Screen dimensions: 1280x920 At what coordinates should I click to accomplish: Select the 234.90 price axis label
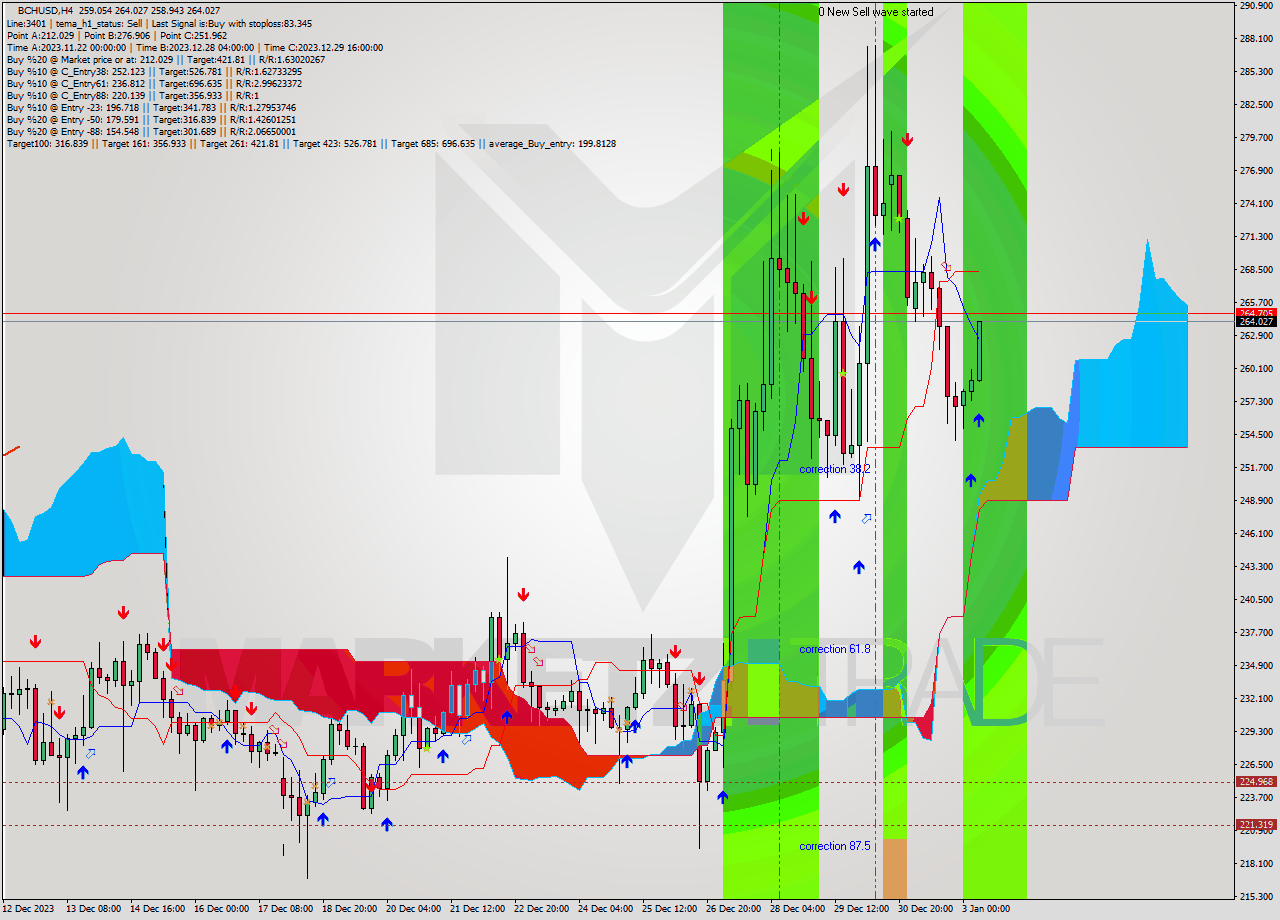click(x=1256, y=665)
